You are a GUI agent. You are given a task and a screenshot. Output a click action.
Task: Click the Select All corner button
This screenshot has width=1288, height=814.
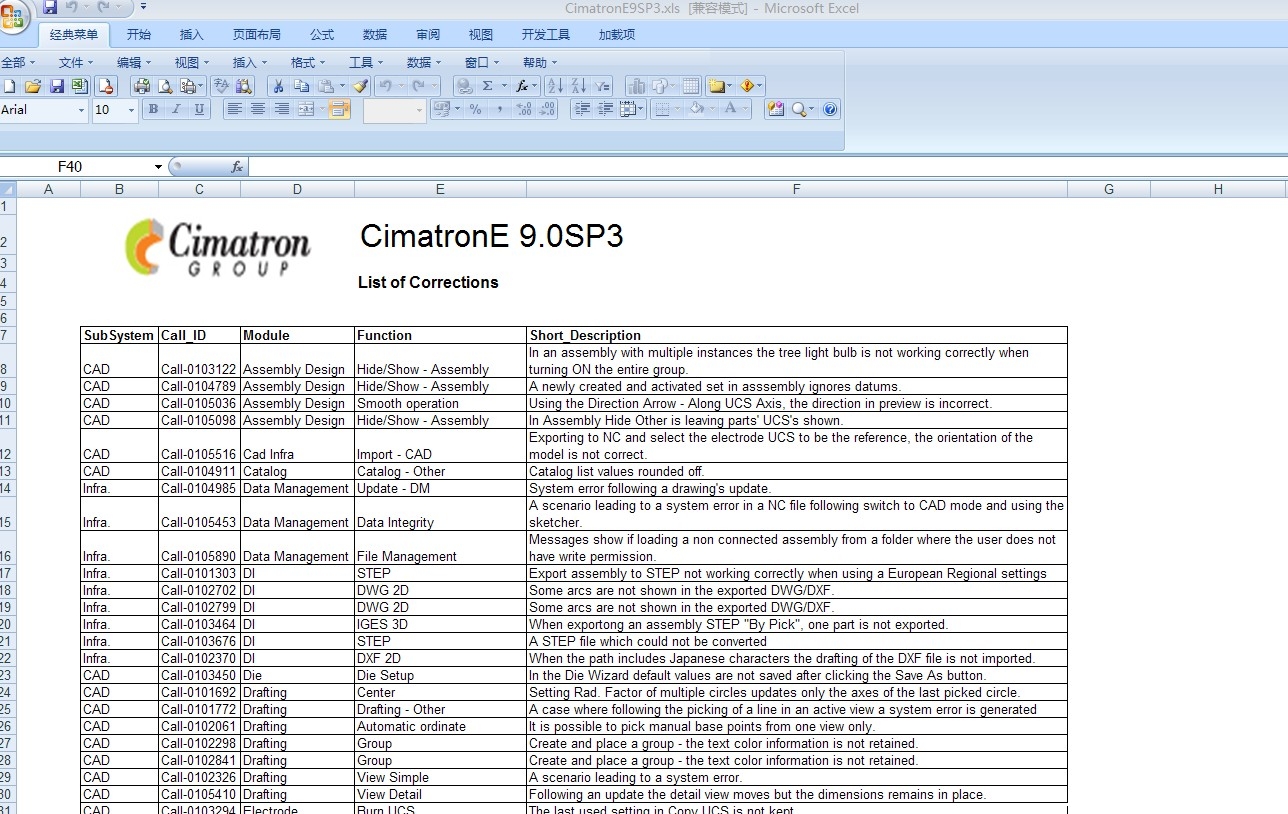[x=8, y=189]
